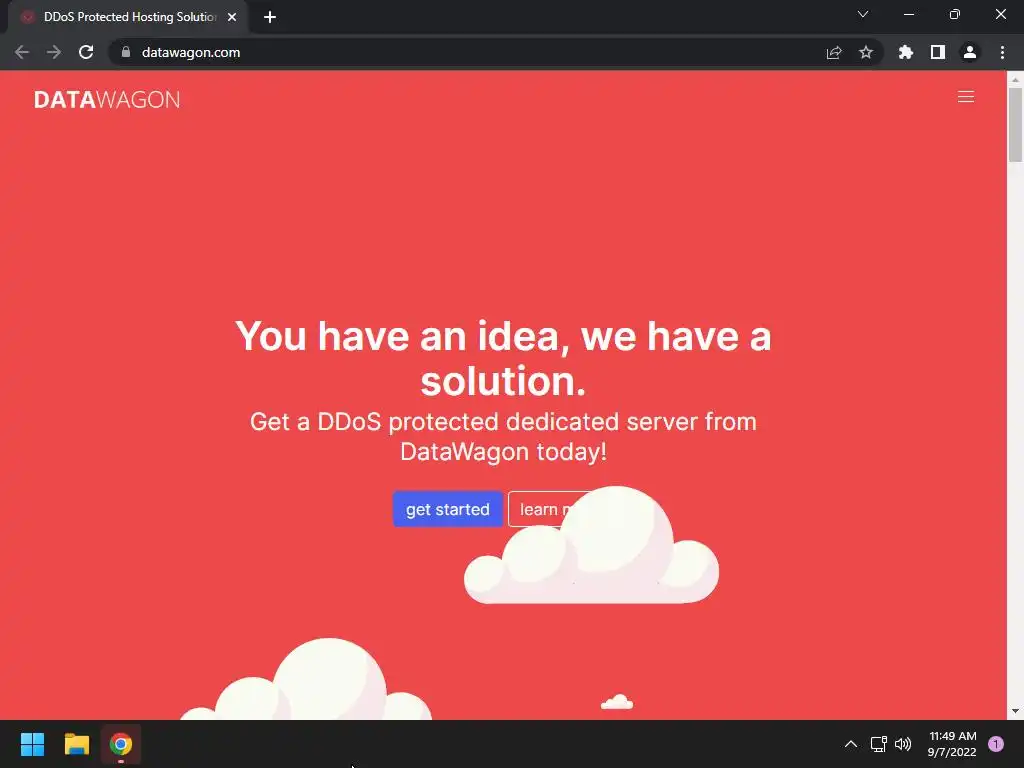Open network status in system tray
The image size is (1024, 768).
click(x=878, y=744)
